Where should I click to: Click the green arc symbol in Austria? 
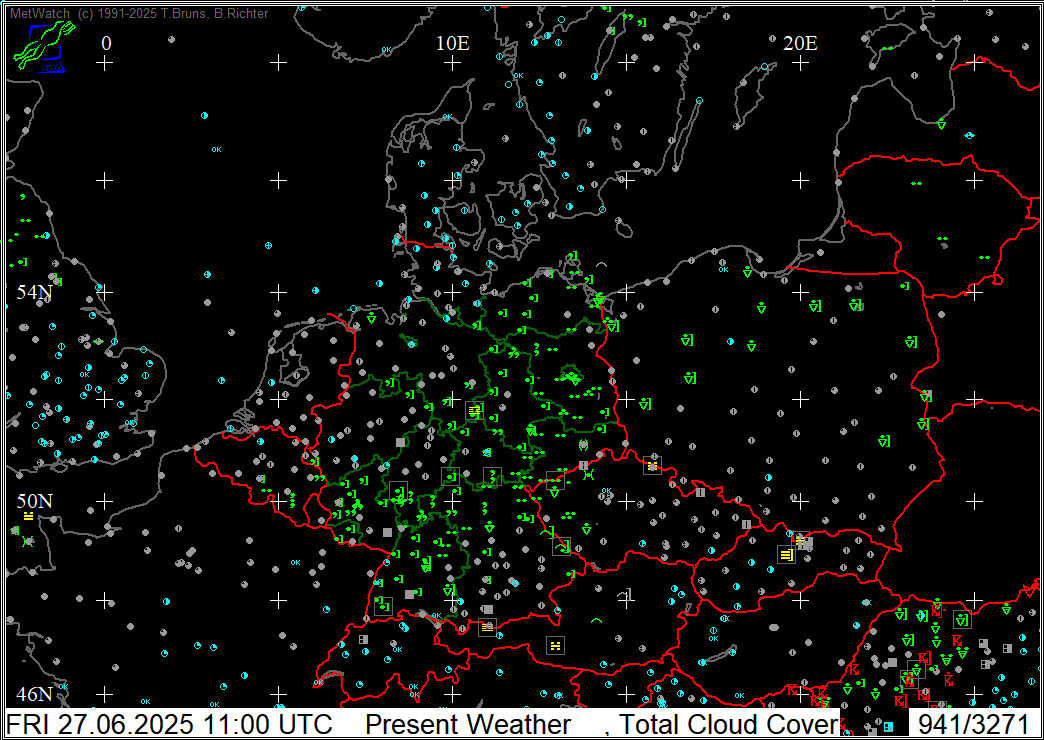click(596, 621)
